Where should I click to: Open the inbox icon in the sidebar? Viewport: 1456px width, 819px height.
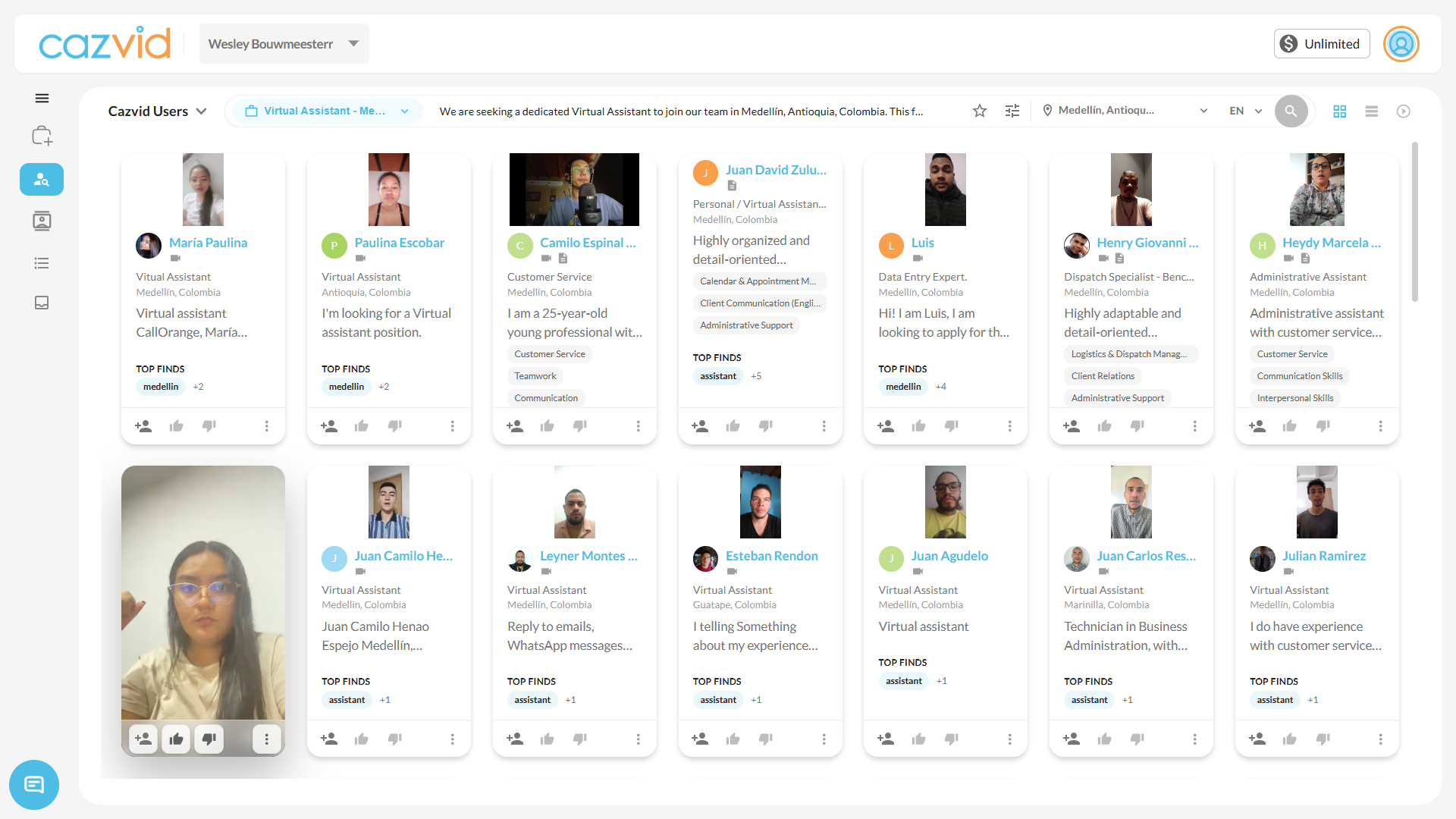[42, 303]
